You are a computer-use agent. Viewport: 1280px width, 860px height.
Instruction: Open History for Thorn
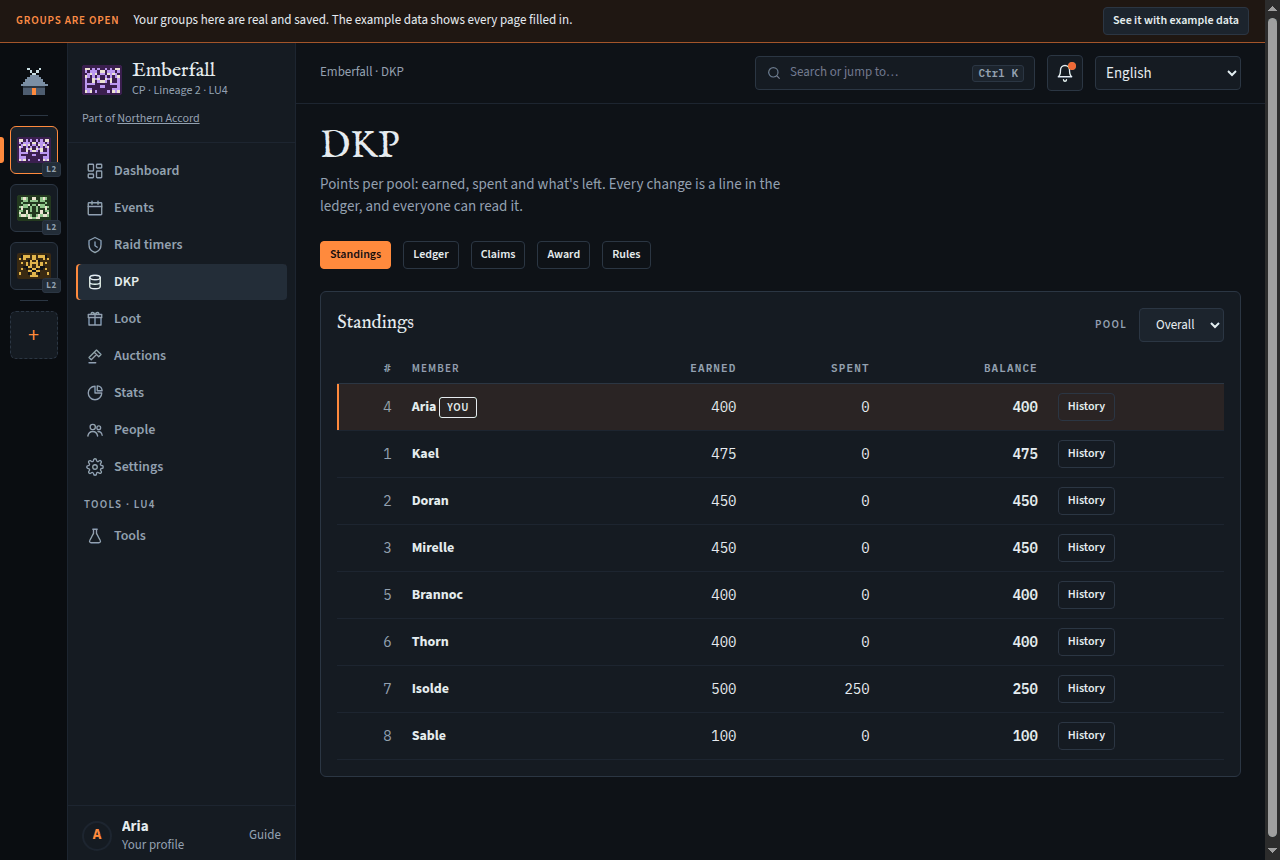[1086, 642]
